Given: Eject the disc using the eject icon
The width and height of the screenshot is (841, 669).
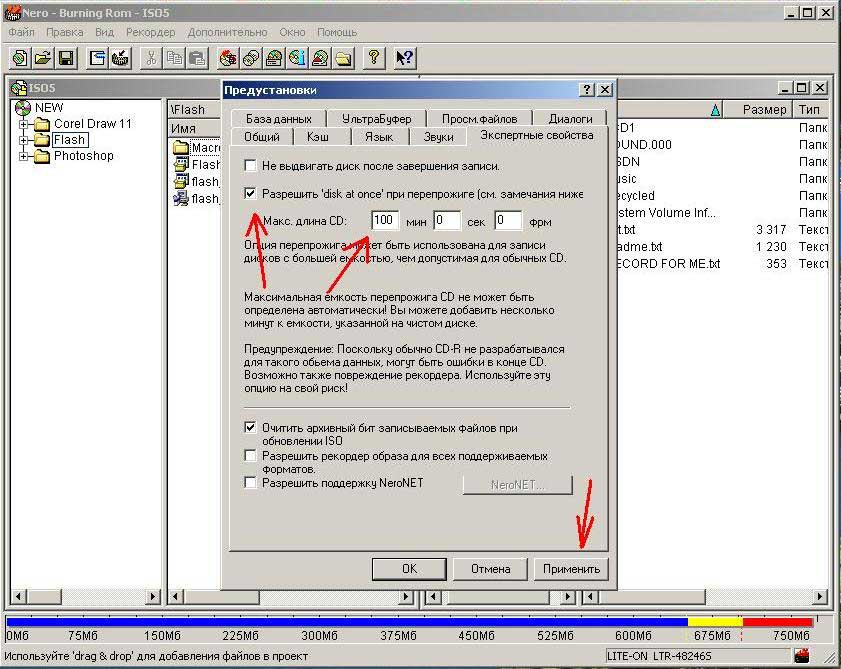Looking at the screenshot, I should click(x=320, y=57).
